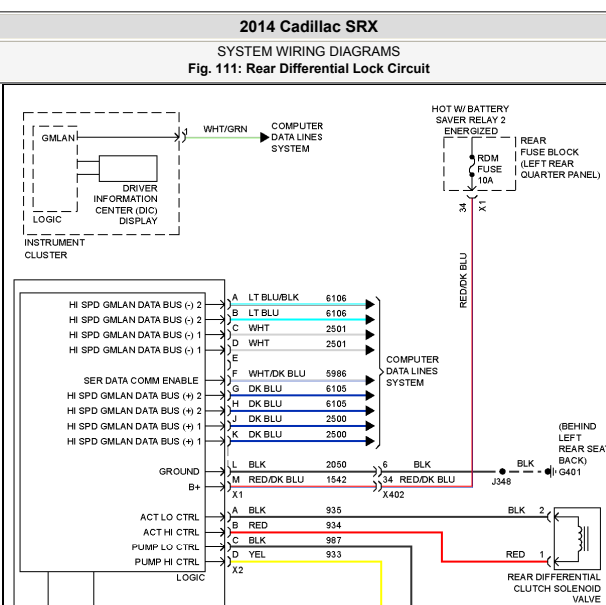606x605 pixels.
Task: Click the X402 connector label
Action: click(x=393, y=495)
